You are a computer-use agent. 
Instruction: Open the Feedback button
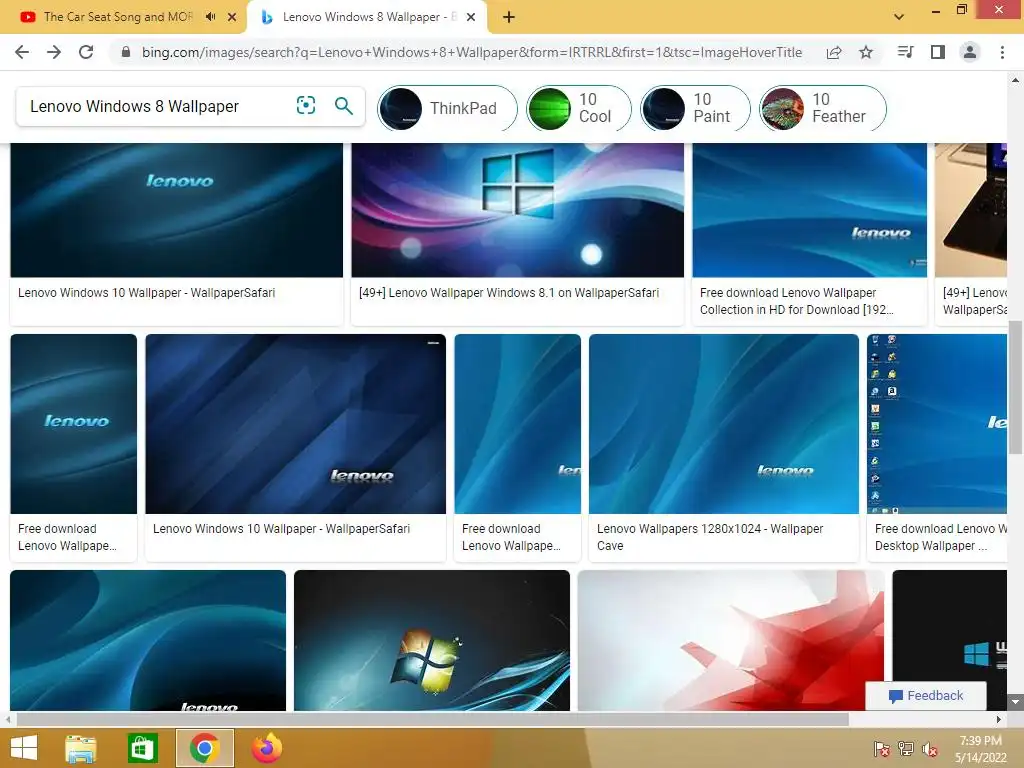(925, 696)
